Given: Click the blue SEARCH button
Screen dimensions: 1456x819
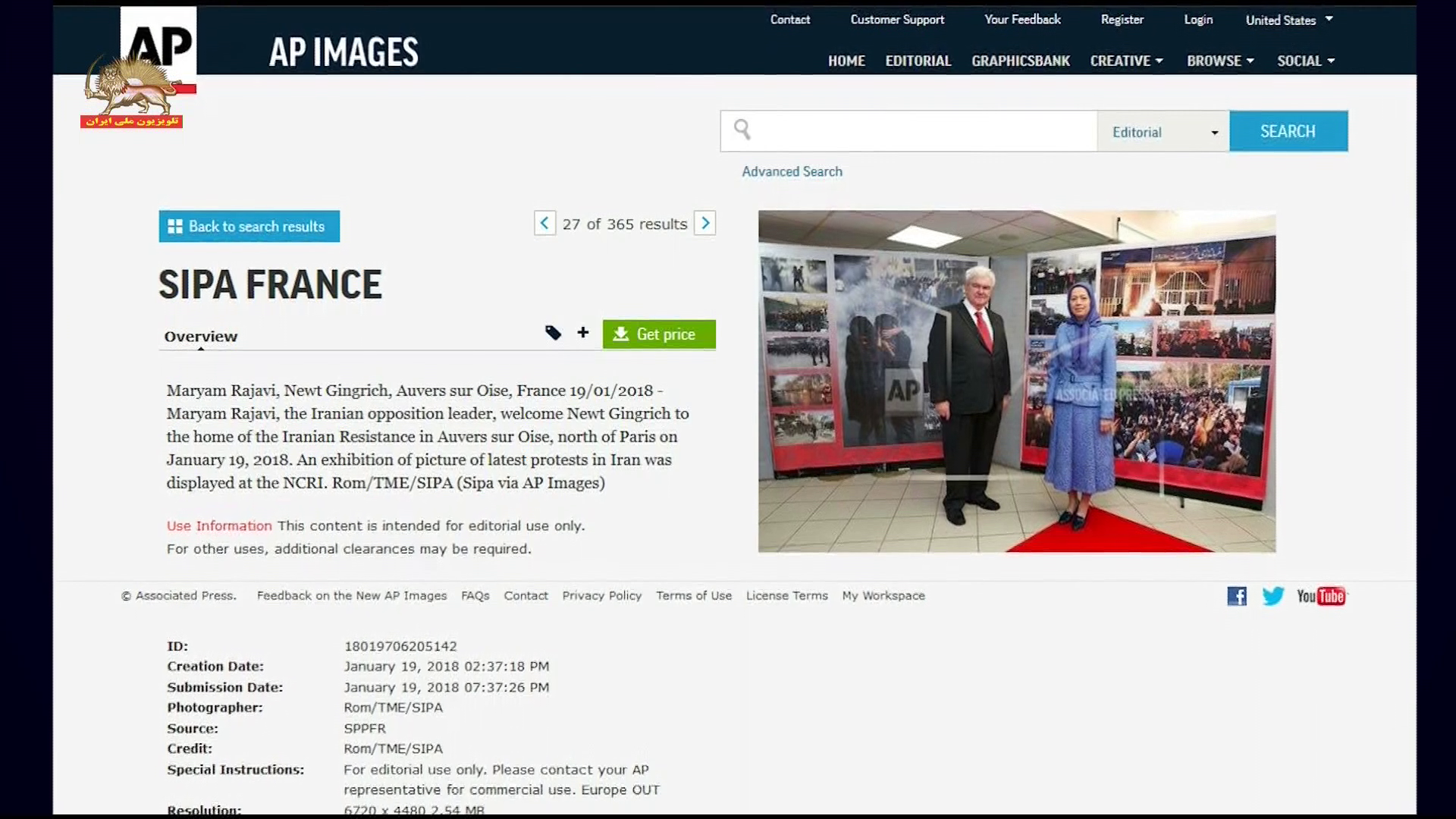Looking at the screenshot, I should click(1288, 131).
